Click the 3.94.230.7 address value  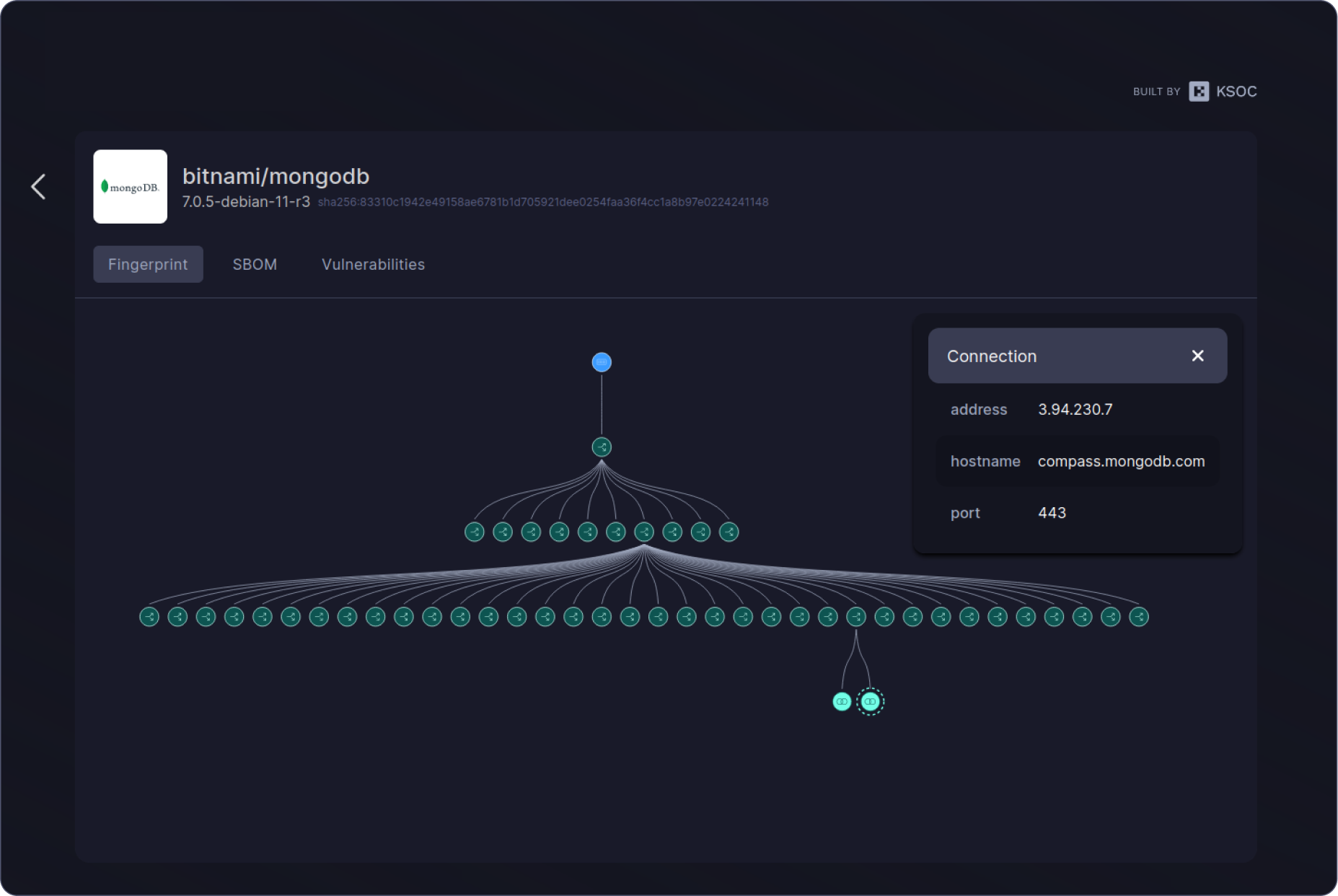click(1075, 410)
